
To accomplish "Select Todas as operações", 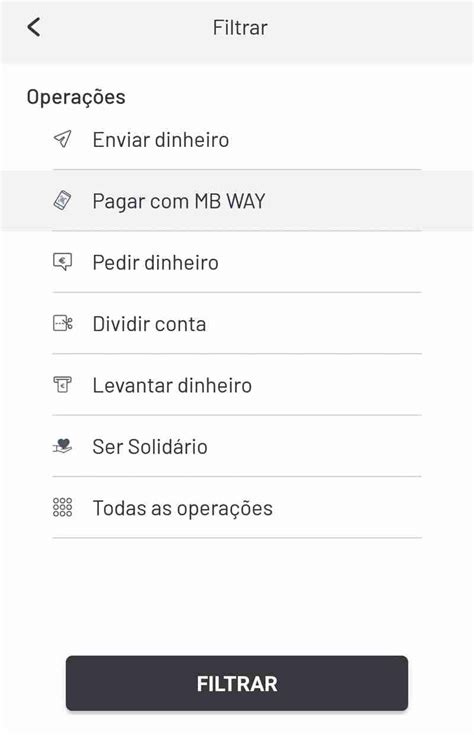I will (237, 508).
